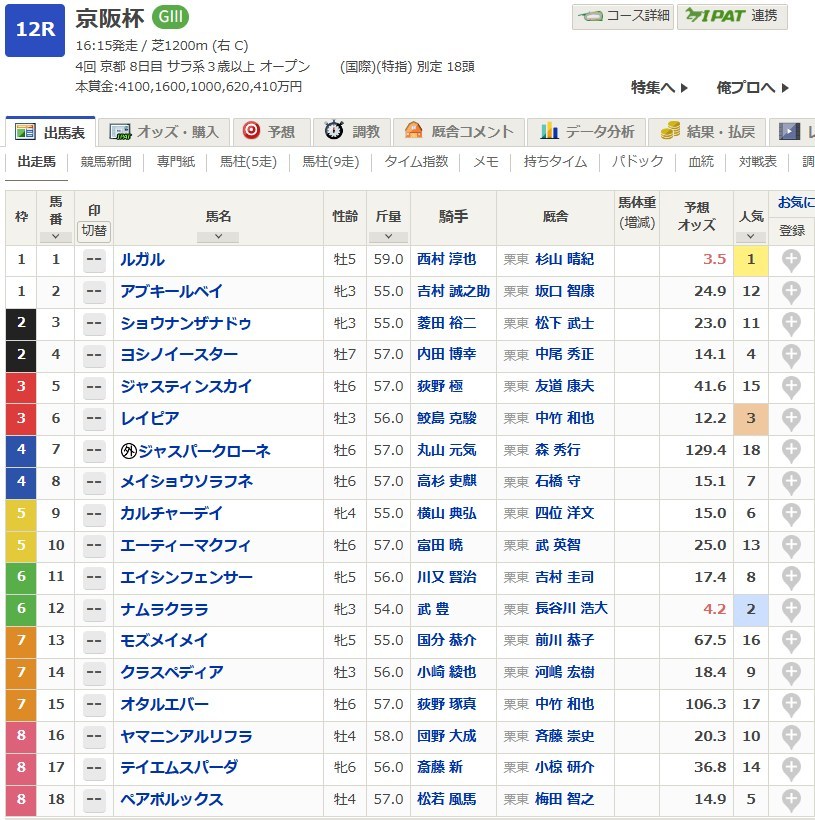Screen dimensions: 815x820
Task: Click the 12R race number badge
Action: (x=35, y=28)
